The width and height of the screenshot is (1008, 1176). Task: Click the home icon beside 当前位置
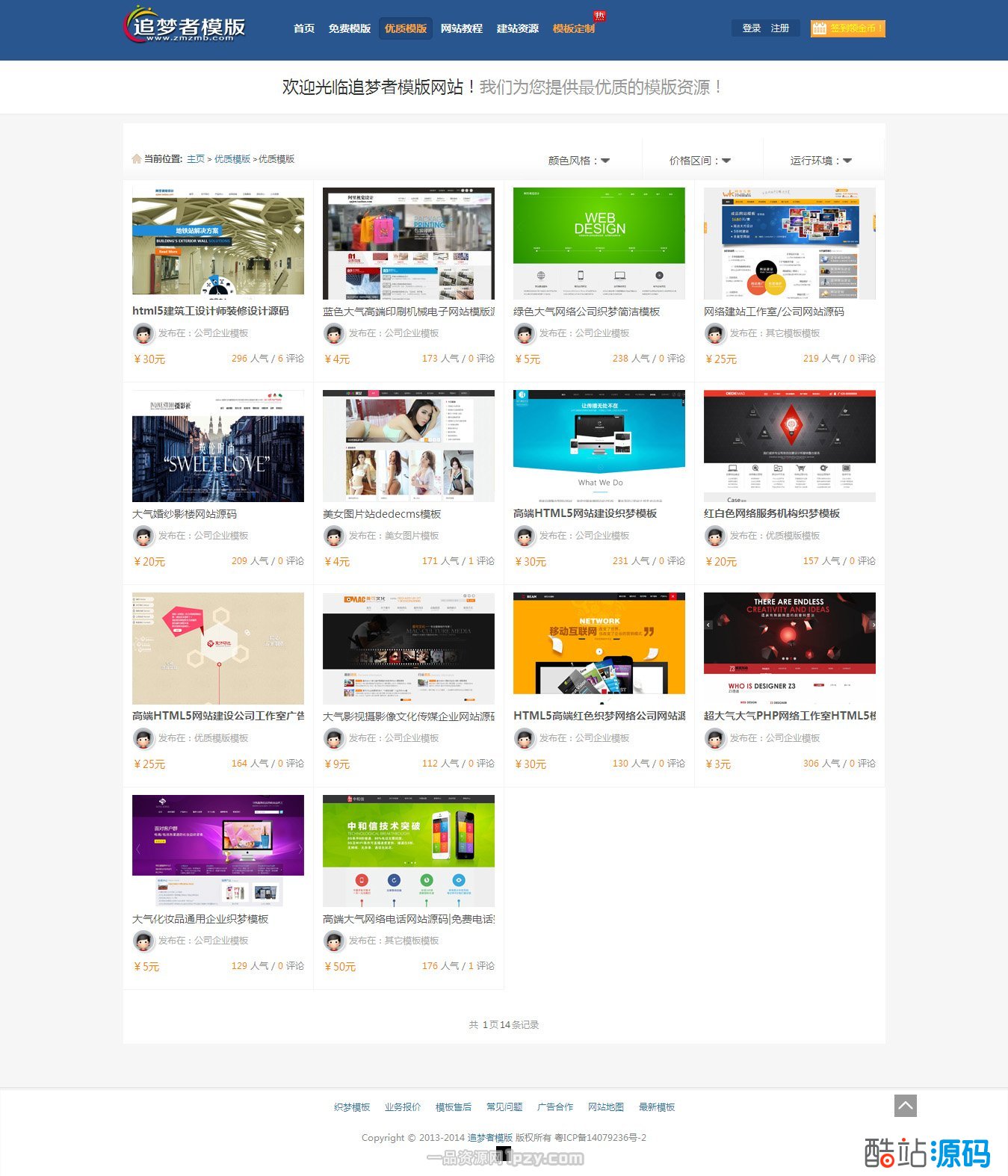point(137,159)
